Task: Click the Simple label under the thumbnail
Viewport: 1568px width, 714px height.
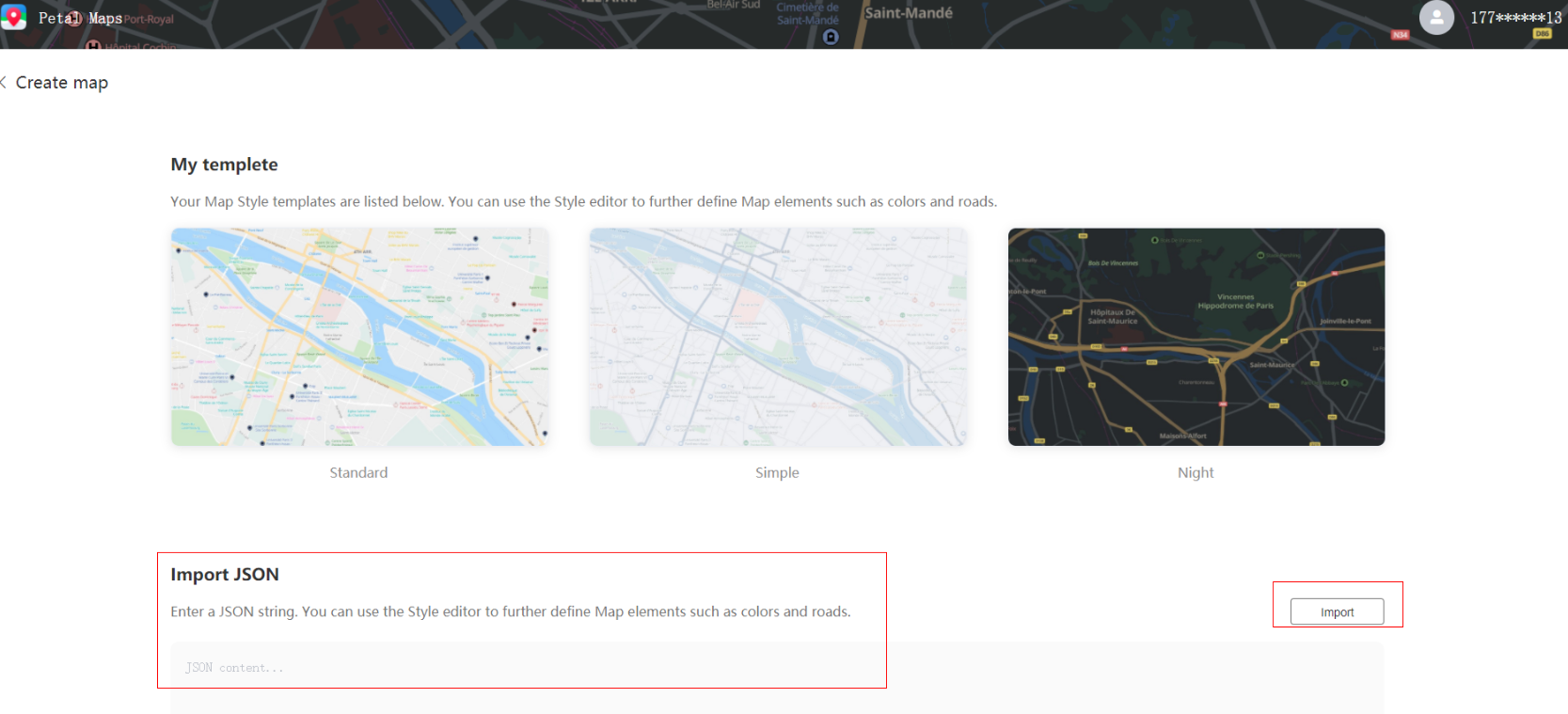Action: point(777,472)
